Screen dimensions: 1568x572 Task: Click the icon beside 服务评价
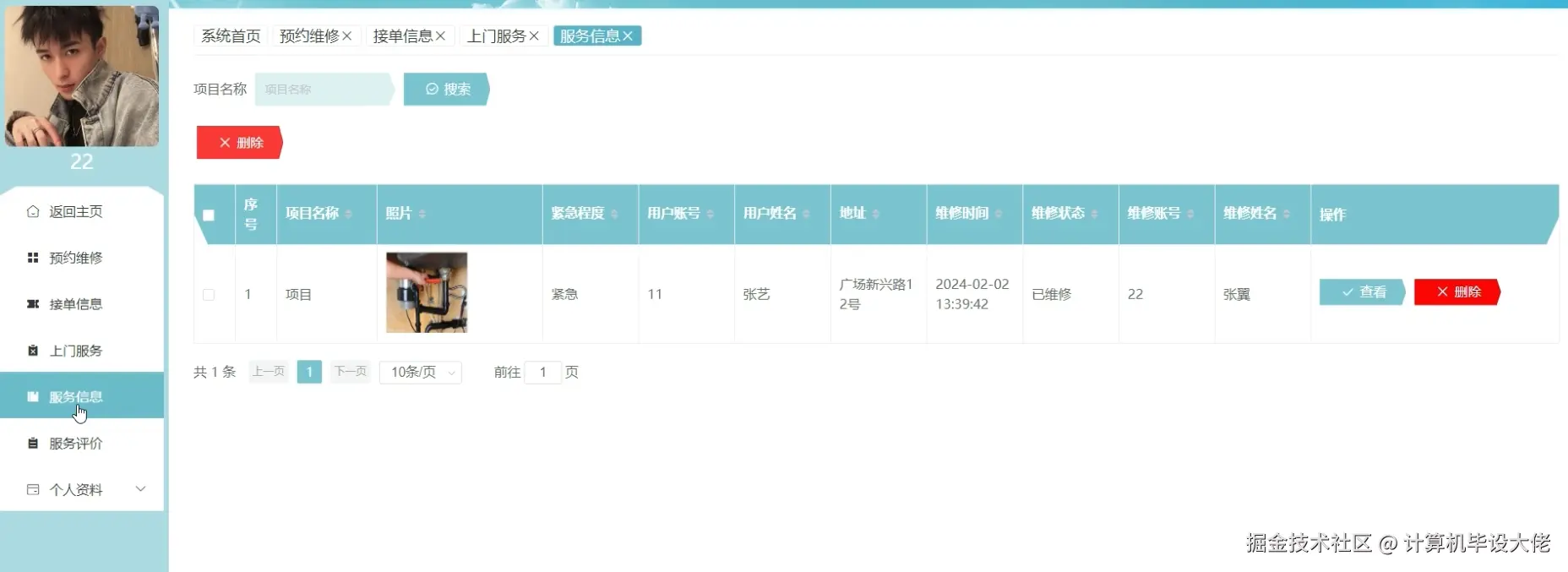(x=33, y=443)
